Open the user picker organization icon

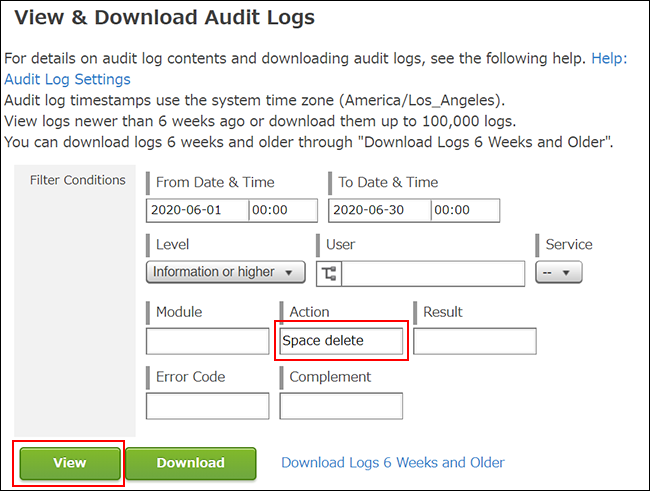330,273
